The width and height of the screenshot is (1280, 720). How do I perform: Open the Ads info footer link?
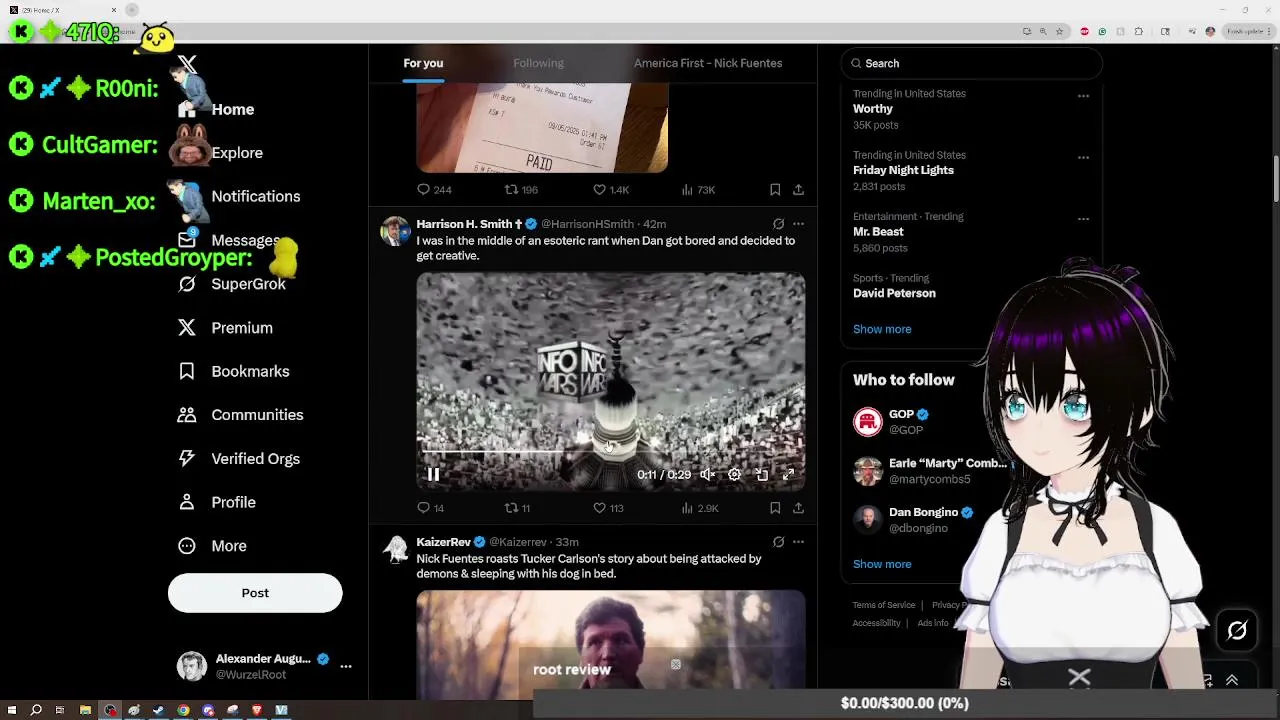pos(933,623)
